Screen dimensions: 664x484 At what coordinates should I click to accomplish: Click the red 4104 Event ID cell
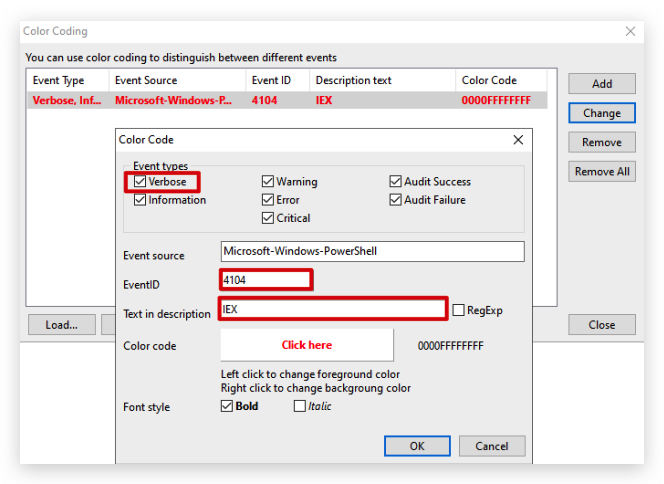pyautogui.click(x=264, y=100)
